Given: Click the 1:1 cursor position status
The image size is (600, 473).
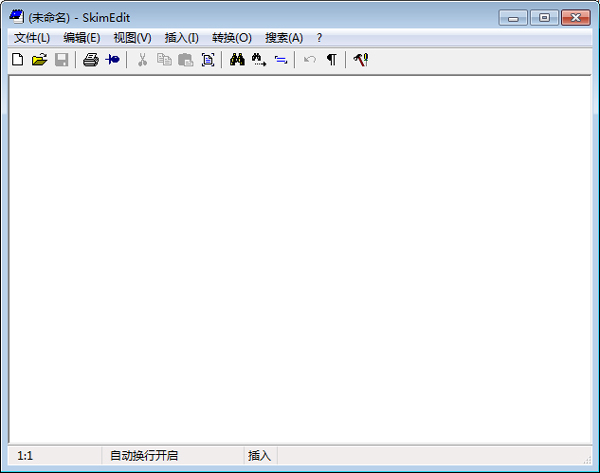Looking at the screenshot, I should click(x=25, y=456).
